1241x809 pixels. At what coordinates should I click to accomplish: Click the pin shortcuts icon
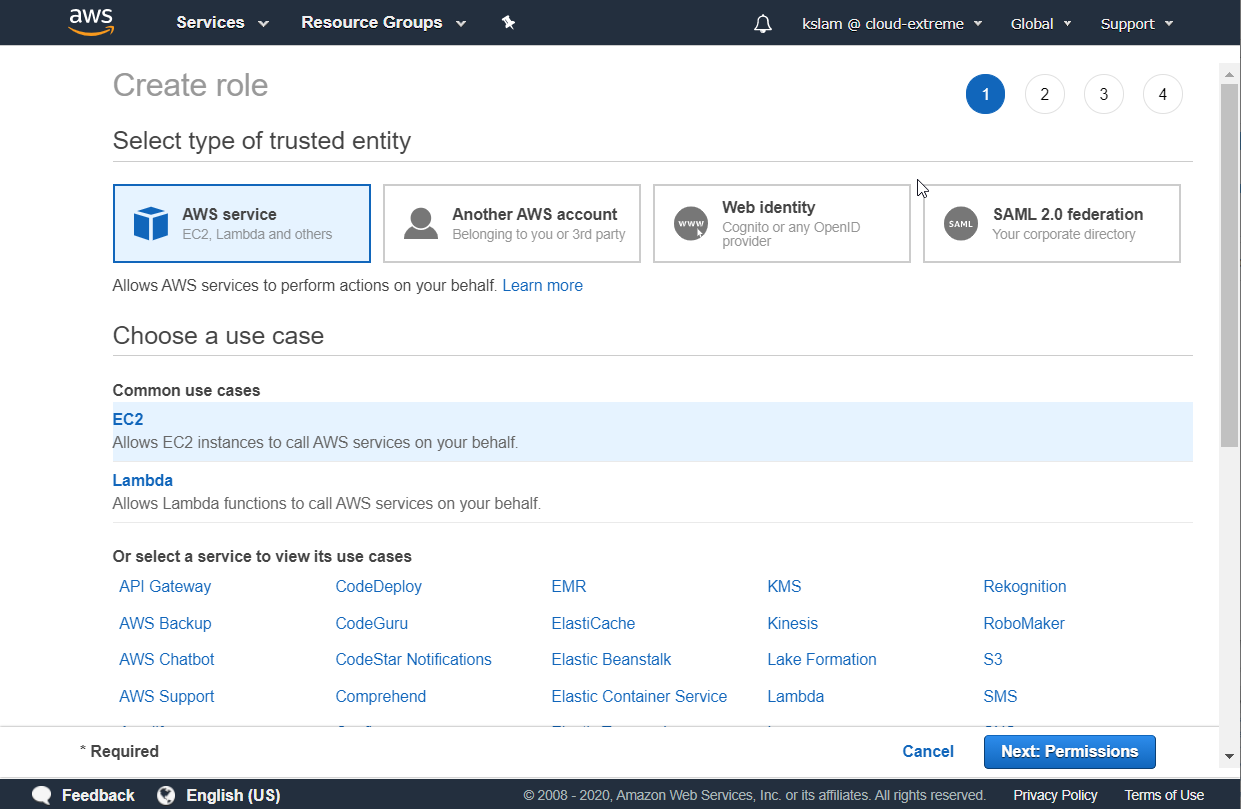[508, 22]
